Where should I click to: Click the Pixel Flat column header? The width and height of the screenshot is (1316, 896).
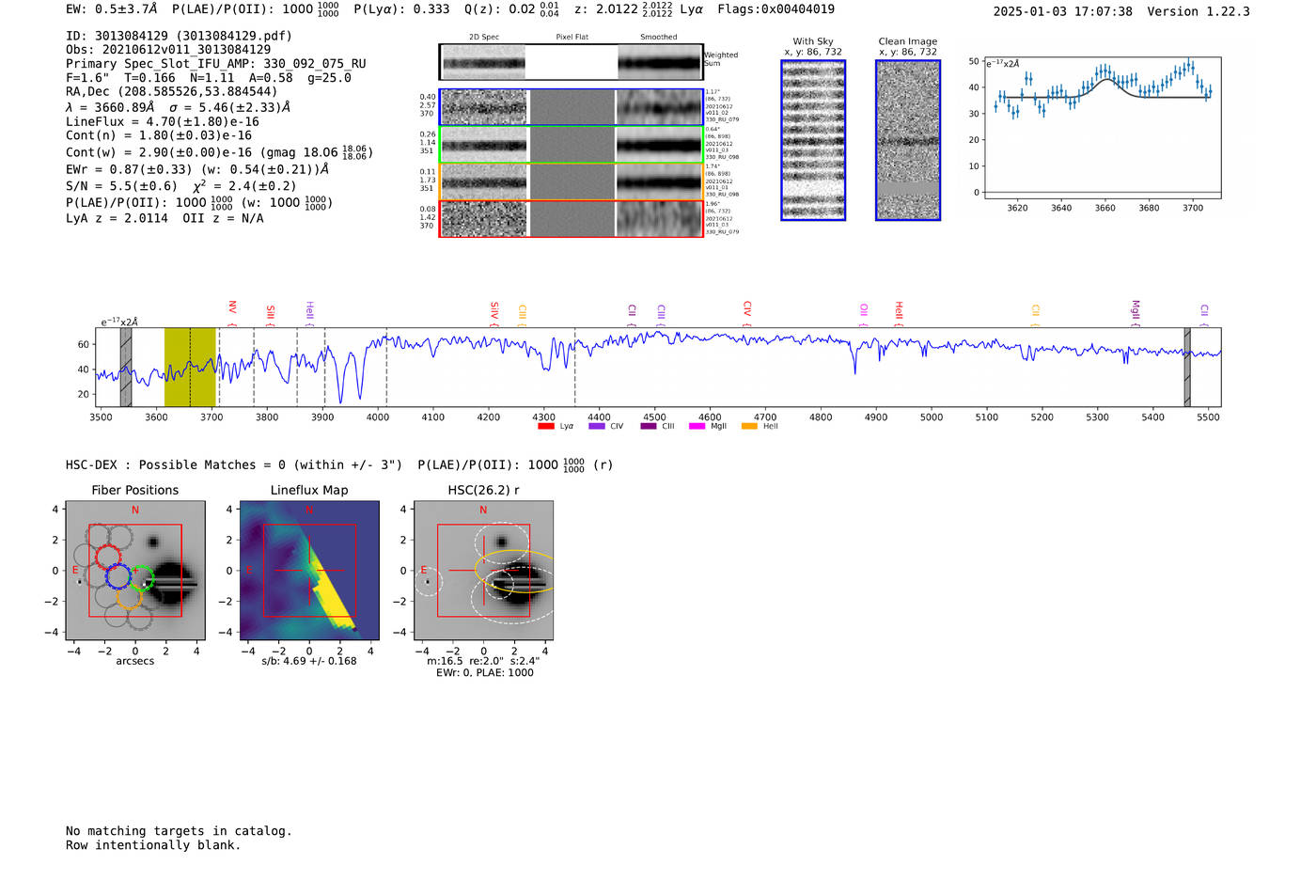click(x=572, y=38)
